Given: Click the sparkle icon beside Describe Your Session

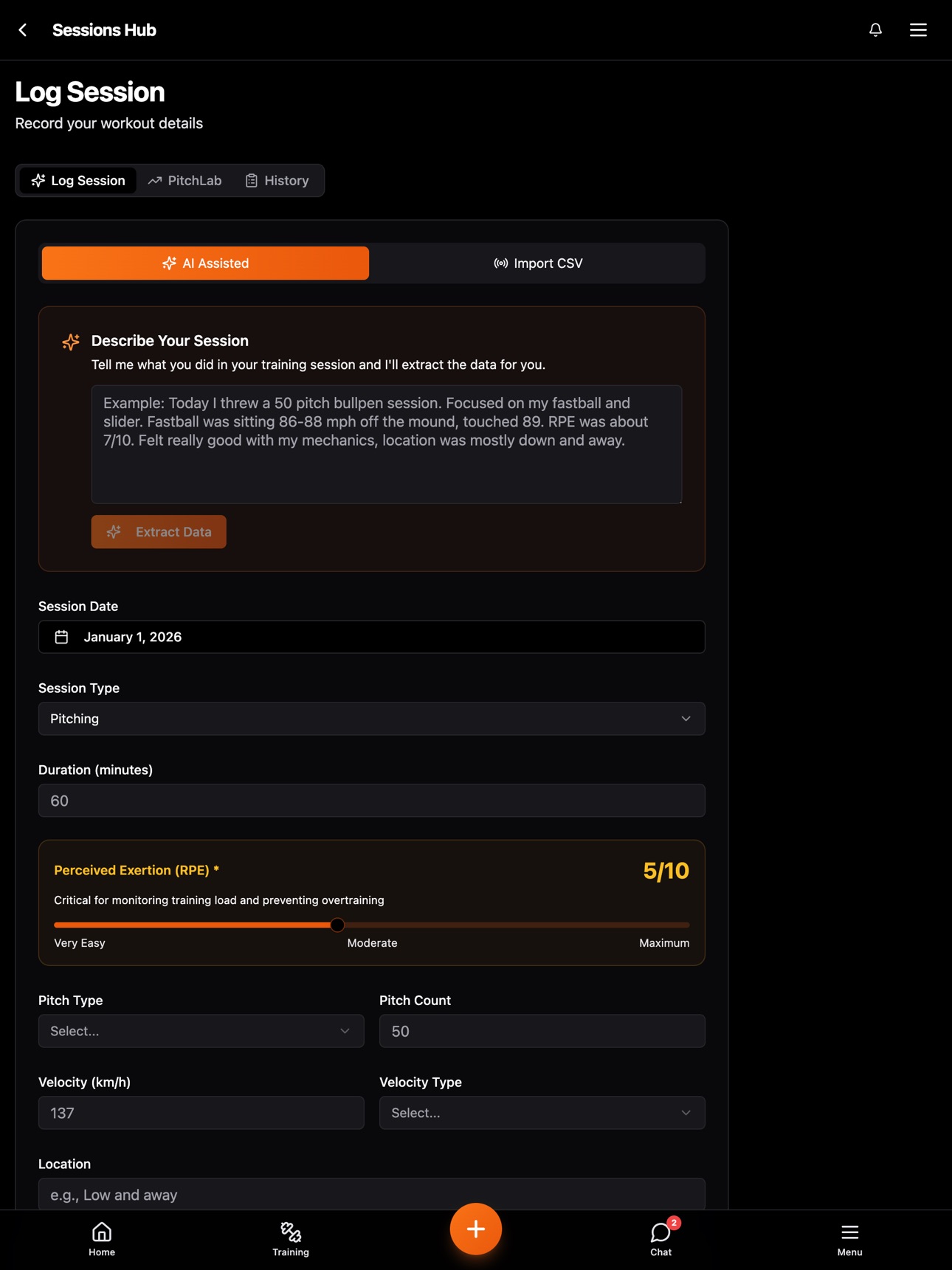Looking at the screenshot, I should pyautogui.click(x=71, y=342).
